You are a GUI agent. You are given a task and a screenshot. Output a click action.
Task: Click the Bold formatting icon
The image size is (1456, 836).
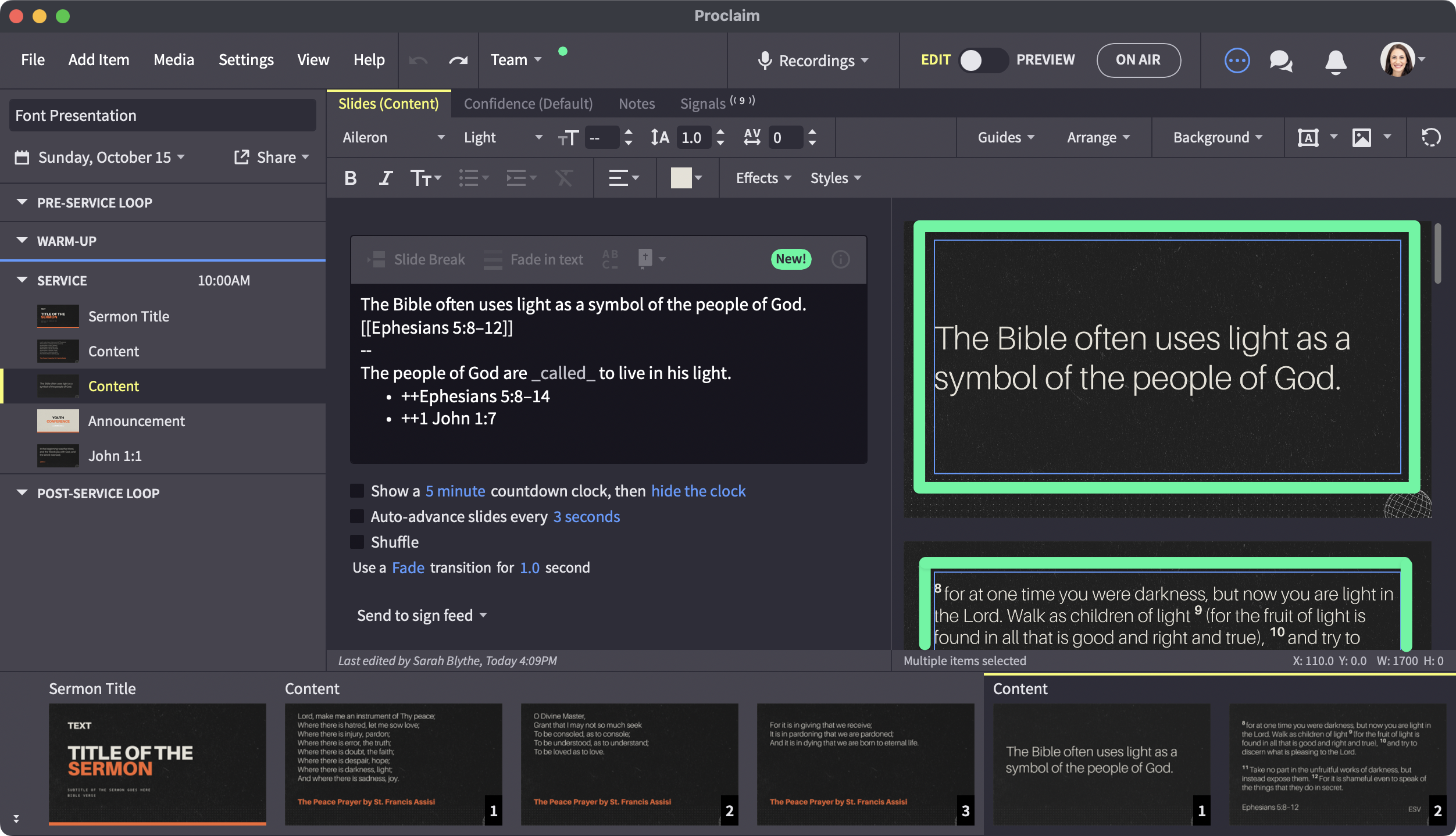(x=351, y=178)
